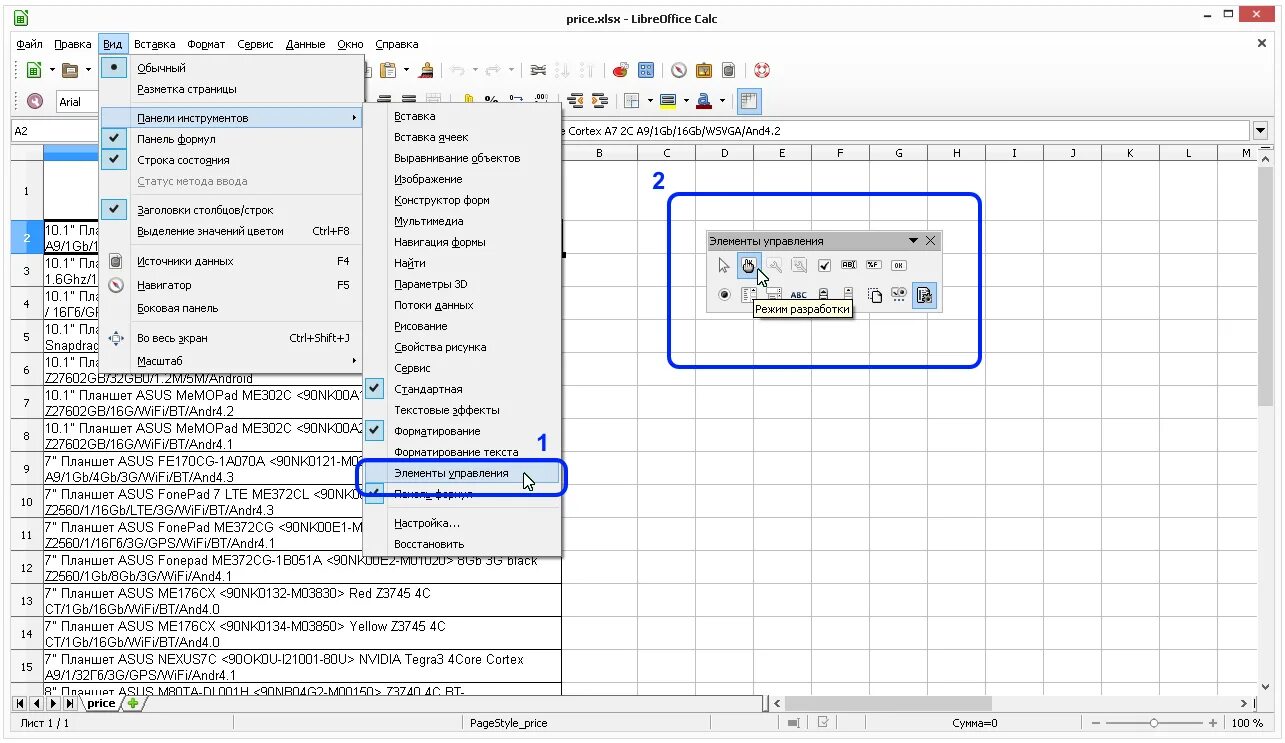Open the background color dropdown arrow
Viewport: 1285px width, 743px height.
[x=685, y=100]
